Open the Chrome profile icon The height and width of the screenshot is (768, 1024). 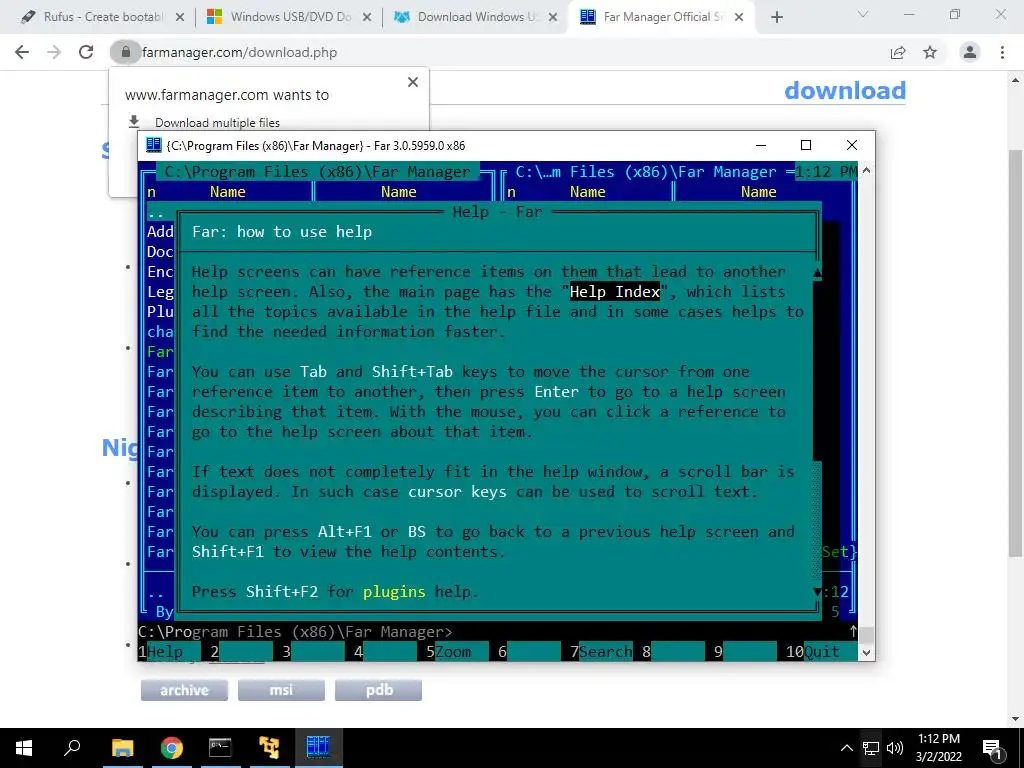click(x=970, y=52)
